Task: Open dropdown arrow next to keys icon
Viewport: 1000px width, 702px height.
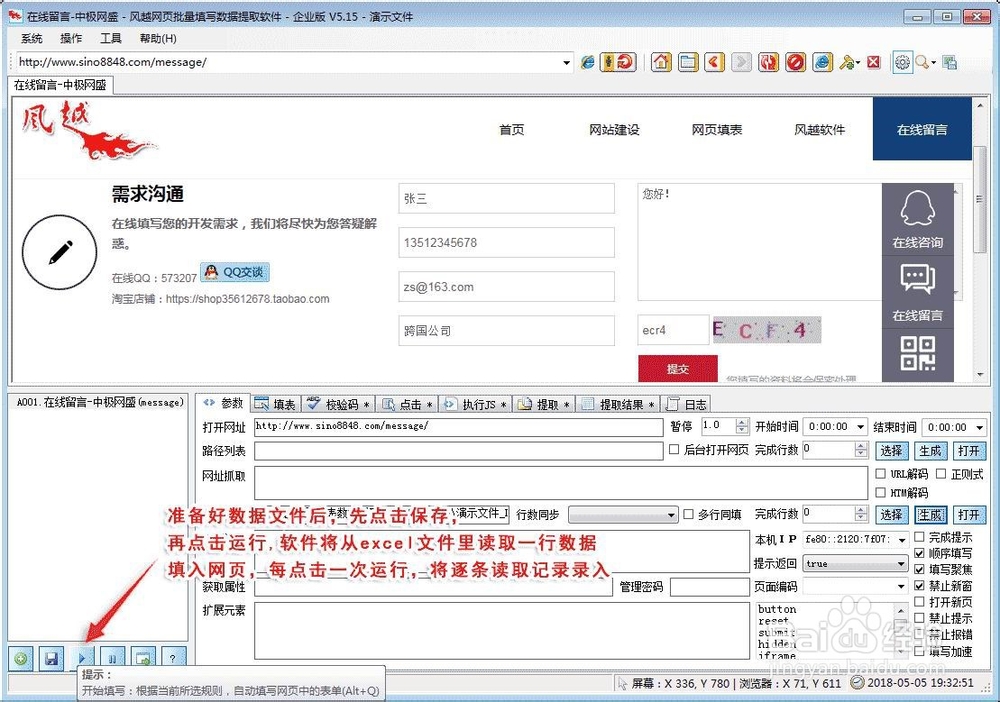Action: [x=858, y=62]
